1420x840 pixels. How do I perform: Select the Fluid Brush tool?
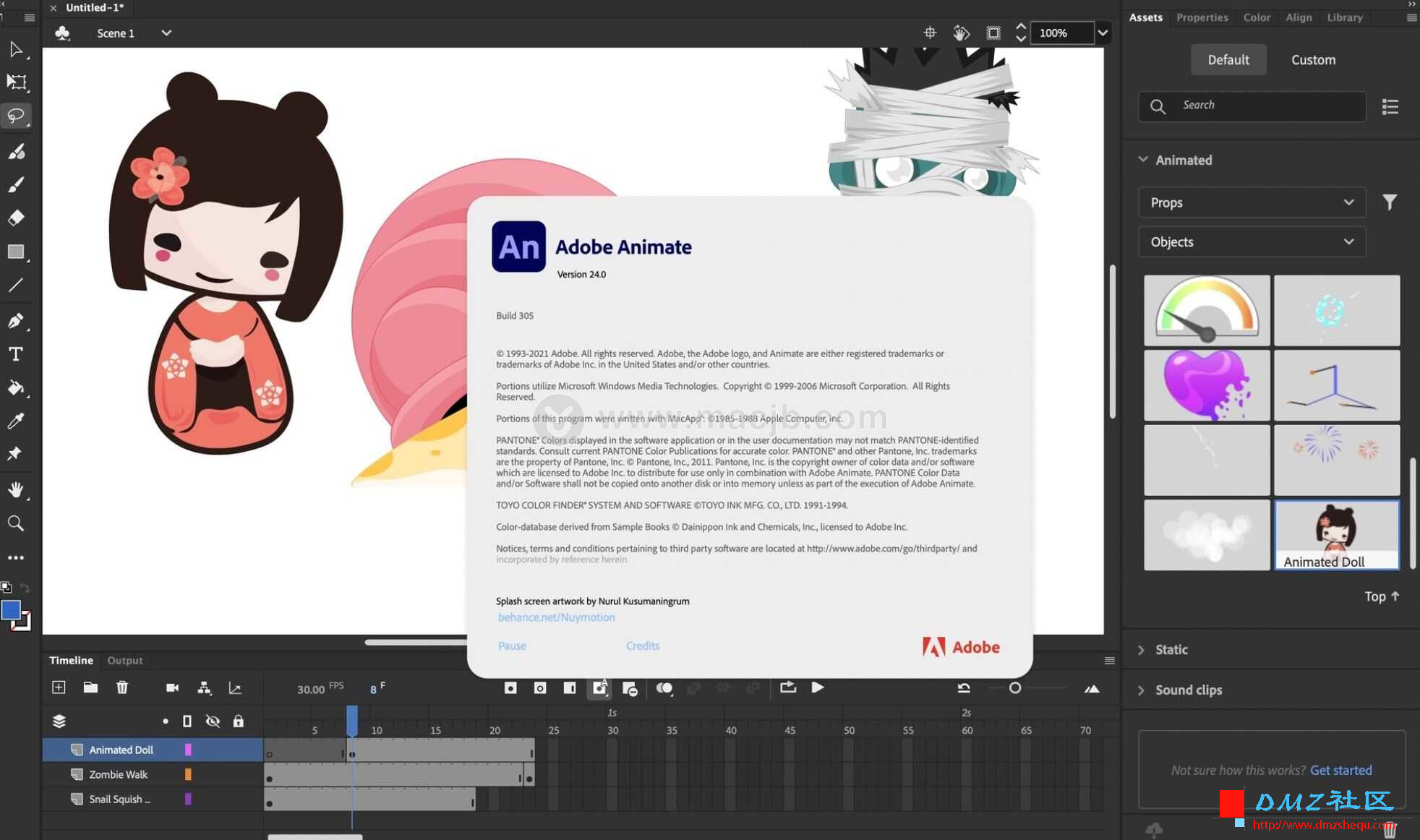16,151
